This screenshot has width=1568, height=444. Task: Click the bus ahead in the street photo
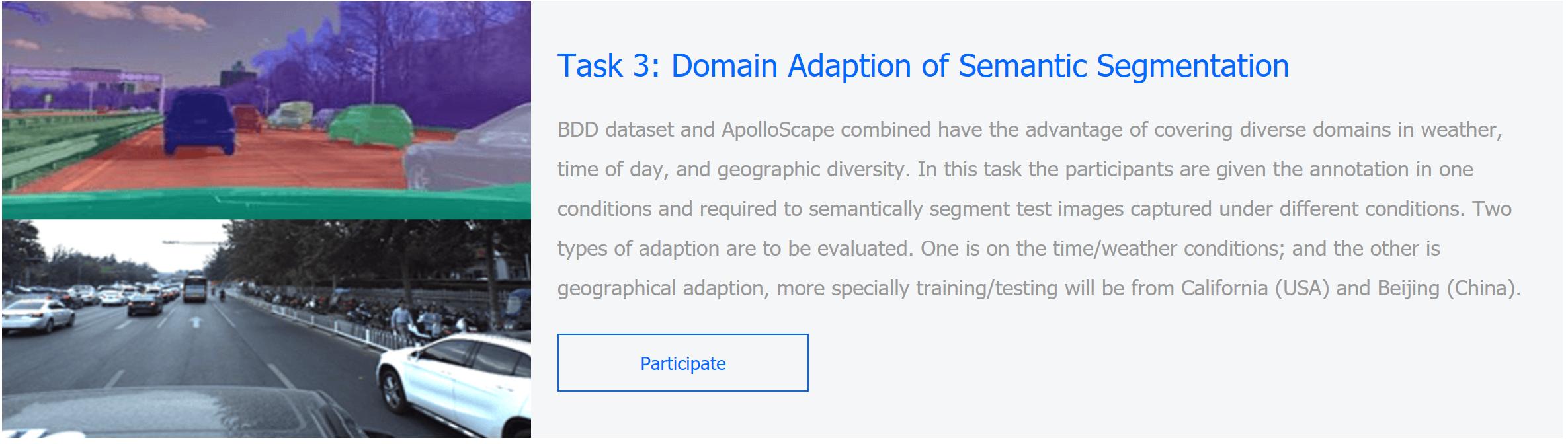(194, 289)
